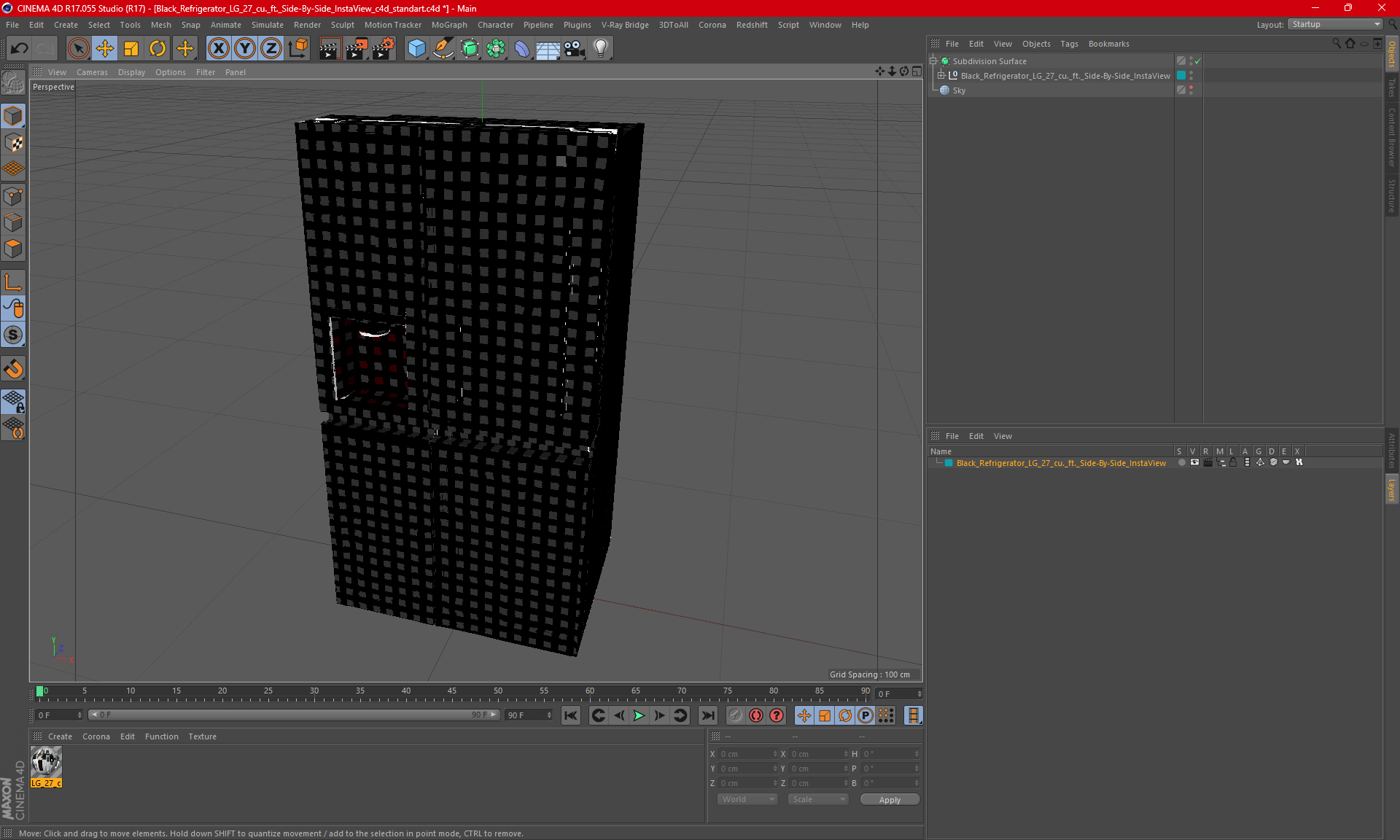
Task: Render the active view
Action: (330, 48)
